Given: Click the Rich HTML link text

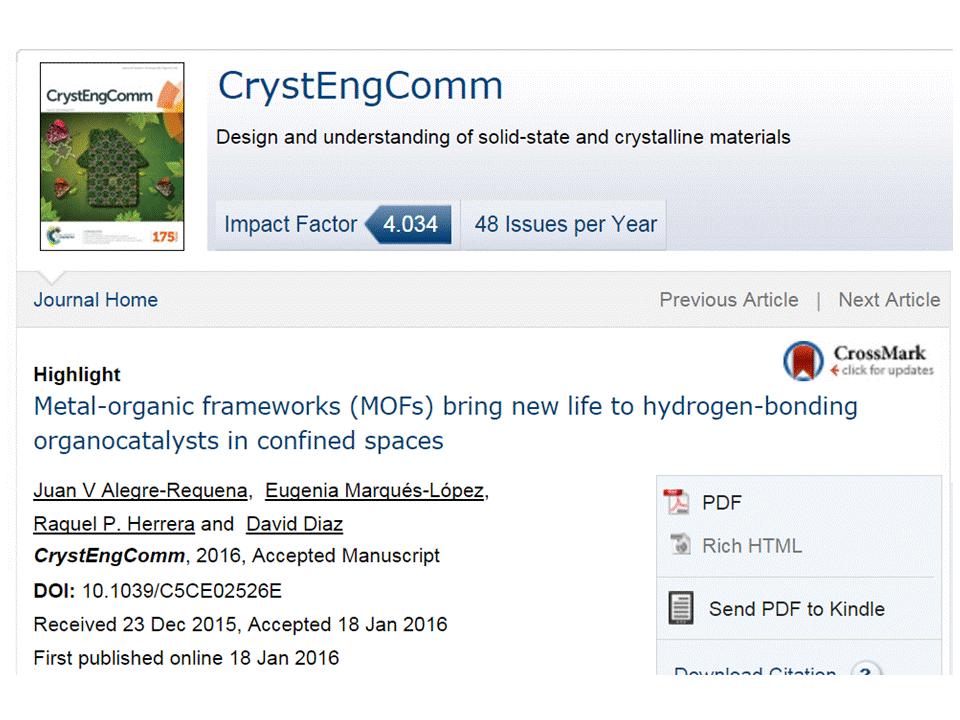Looking at the screenshot, I should click(752, 546).
